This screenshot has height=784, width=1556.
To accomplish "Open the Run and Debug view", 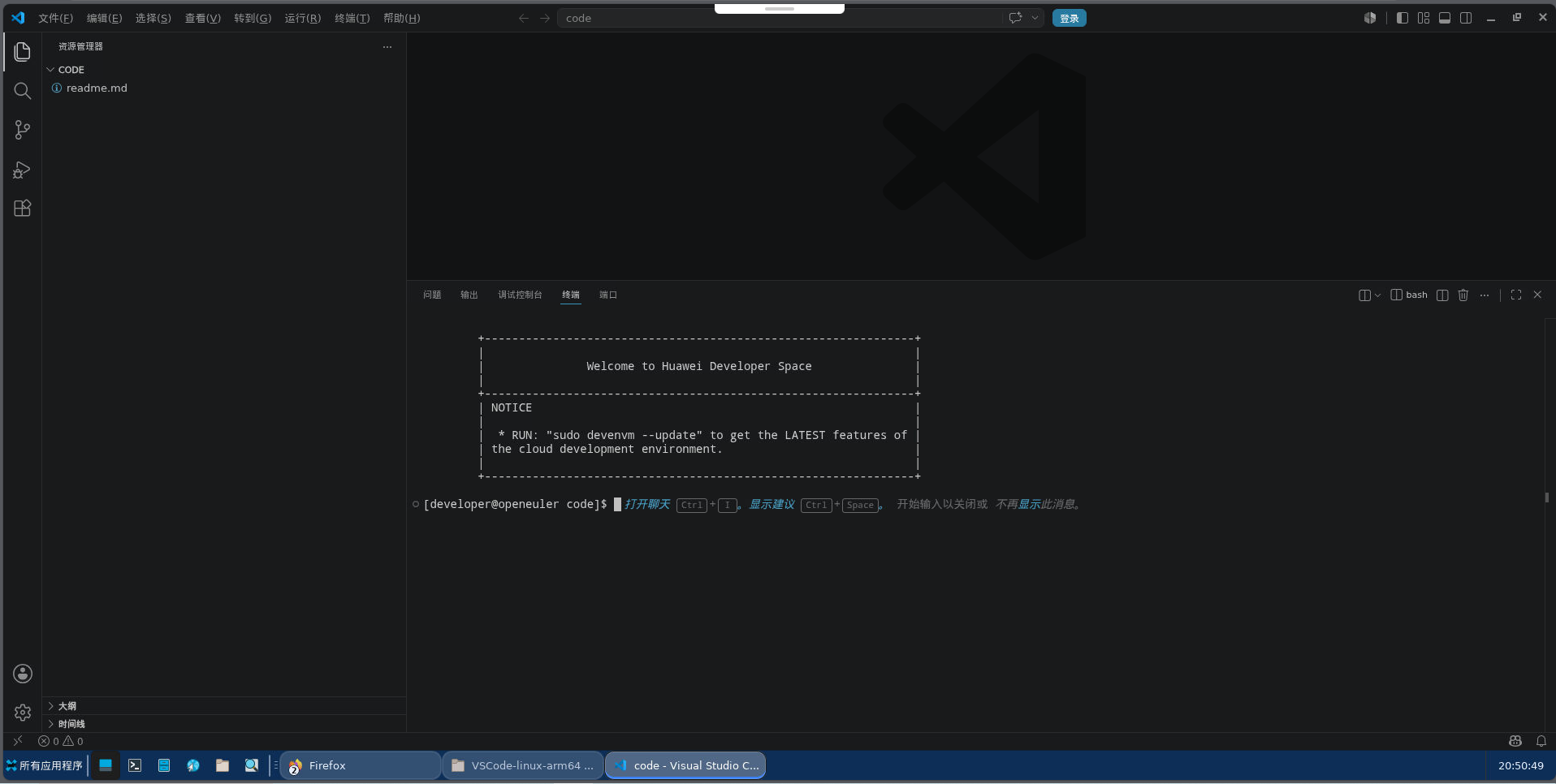I will pos(23,170).
